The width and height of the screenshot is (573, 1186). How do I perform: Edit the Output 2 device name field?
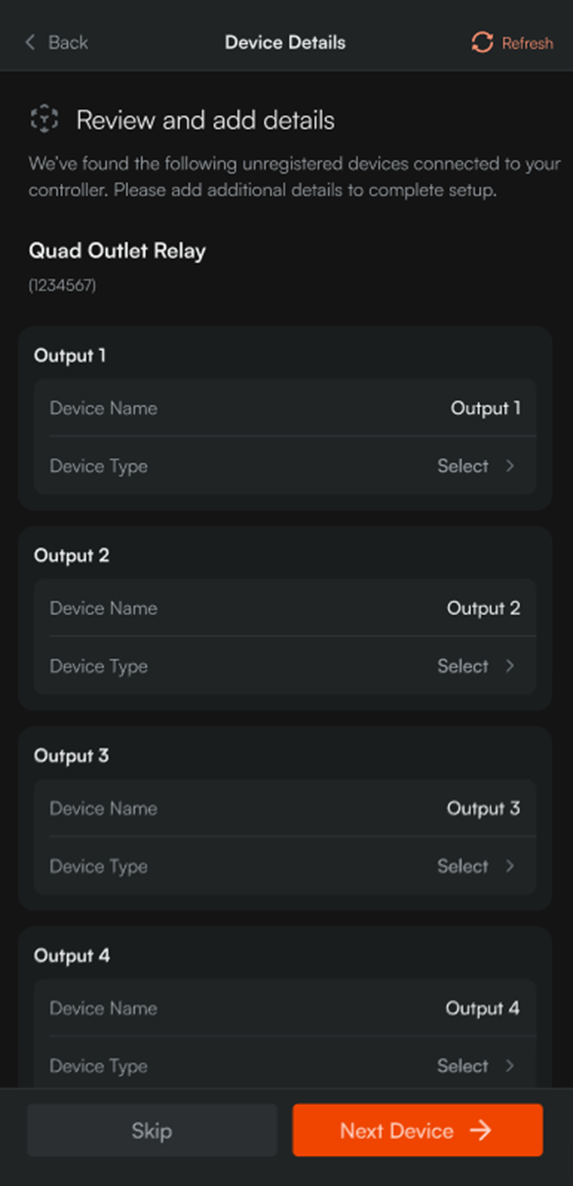coord(285,608)
